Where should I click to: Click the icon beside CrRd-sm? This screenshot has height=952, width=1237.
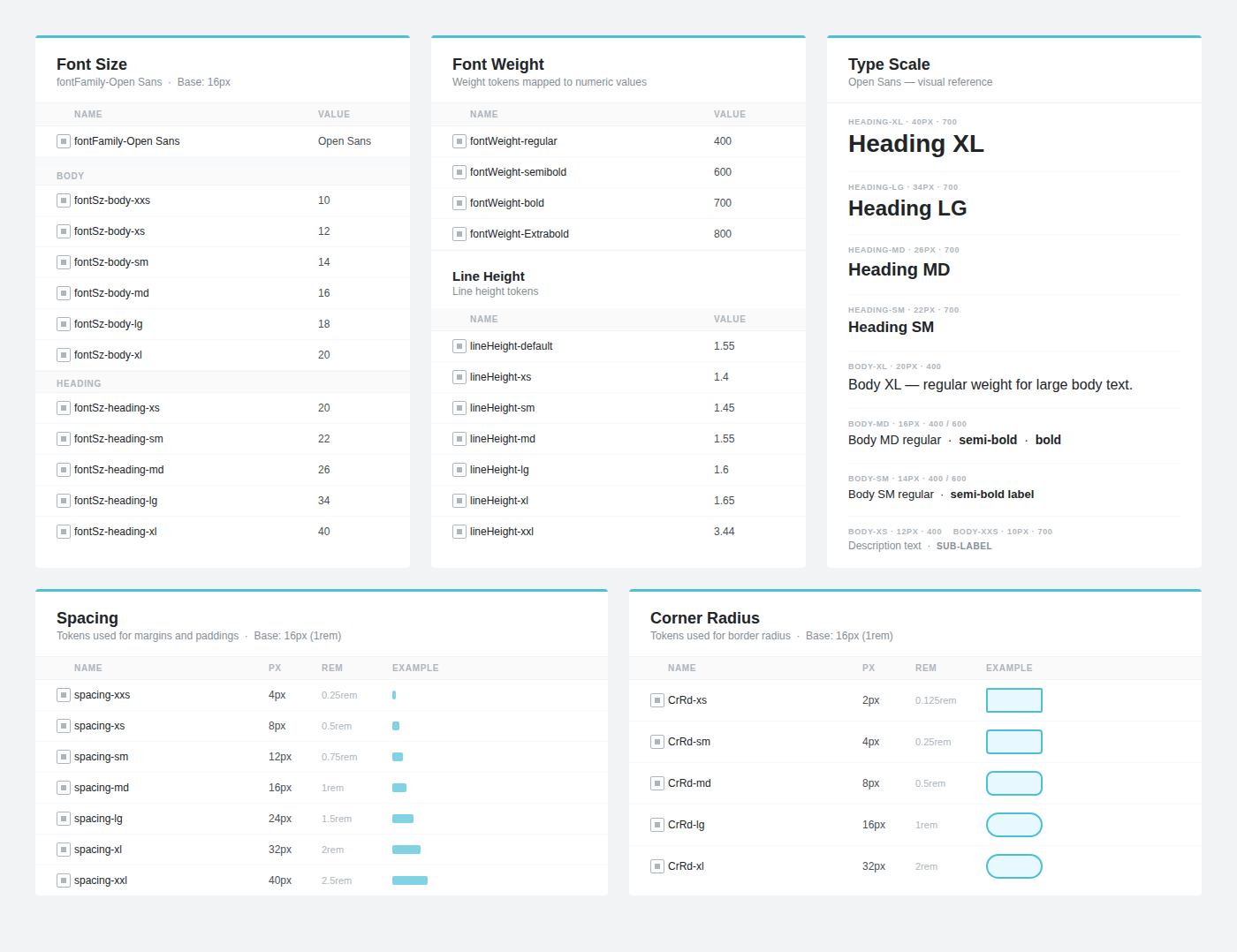click(657, 742)
